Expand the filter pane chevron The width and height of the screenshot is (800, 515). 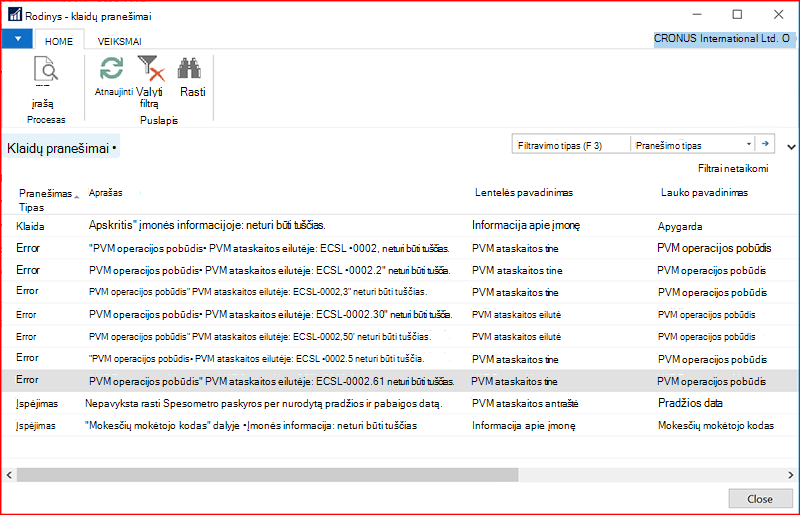[791, 147]
